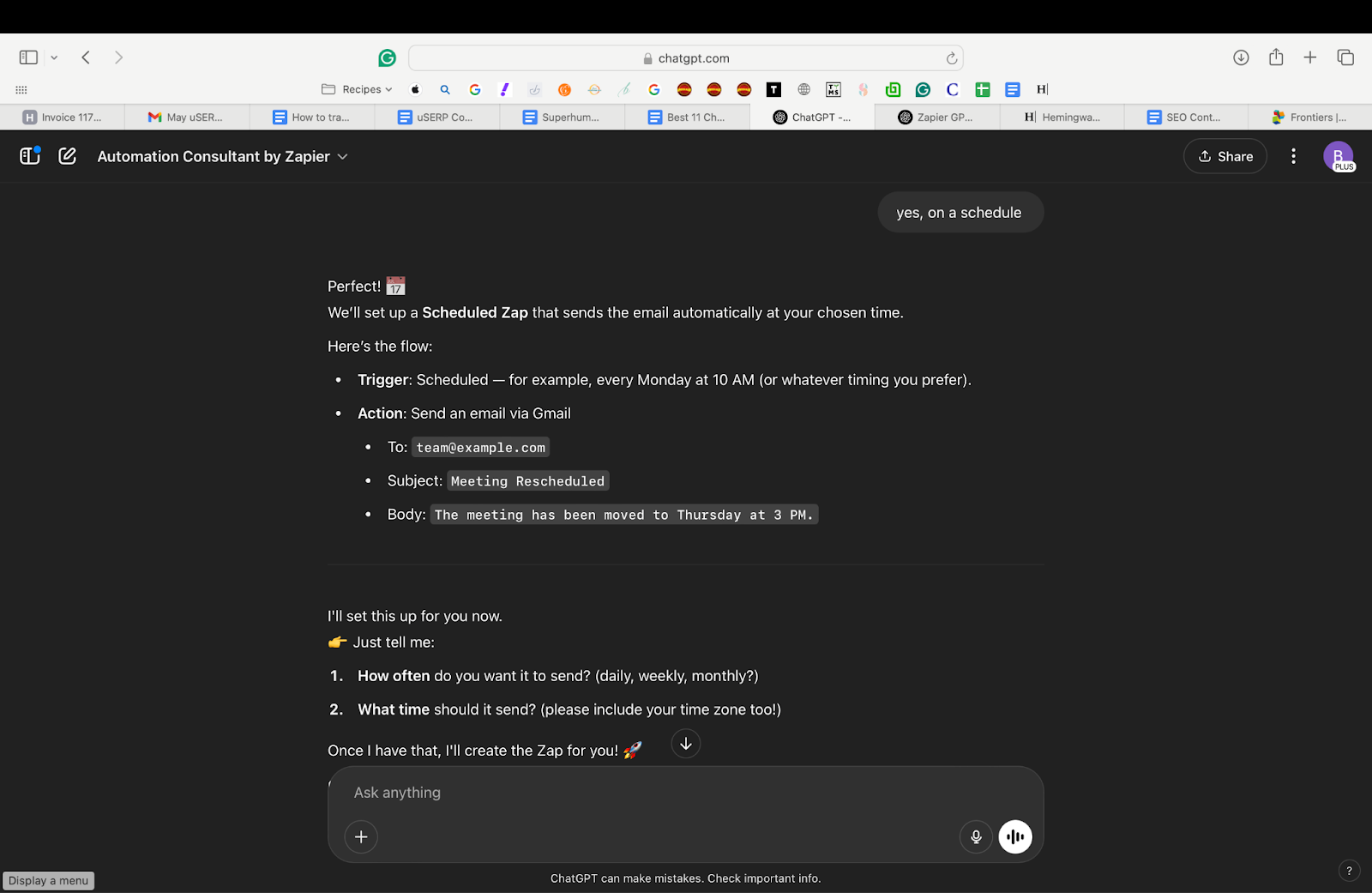Open the three-dot conversation options menu
Viewport: 1372px width, 893px height.
coord(1293,156)
